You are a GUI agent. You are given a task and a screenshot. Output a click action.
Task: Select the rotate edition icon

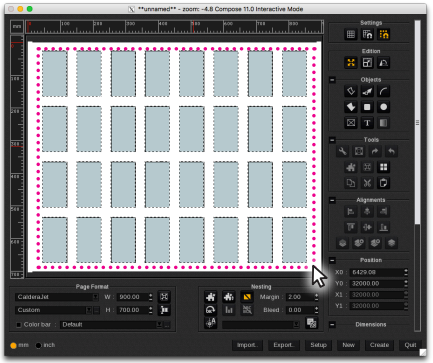pyautogui.click(x=384, y=63)
